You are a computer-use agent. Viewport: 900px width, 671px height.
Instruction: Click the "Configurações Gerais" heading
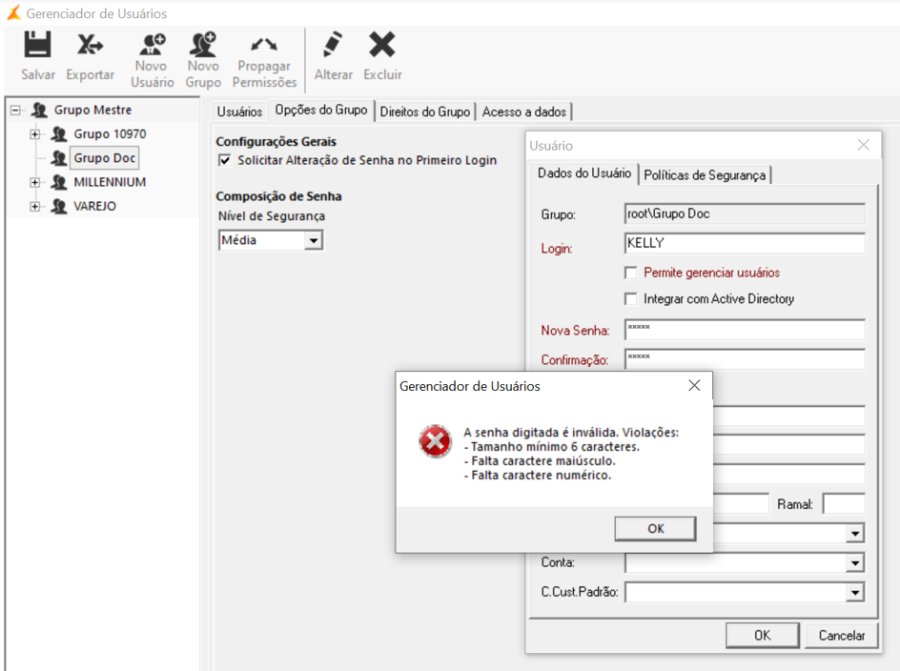pyautogui.click(x=276, y=142)
